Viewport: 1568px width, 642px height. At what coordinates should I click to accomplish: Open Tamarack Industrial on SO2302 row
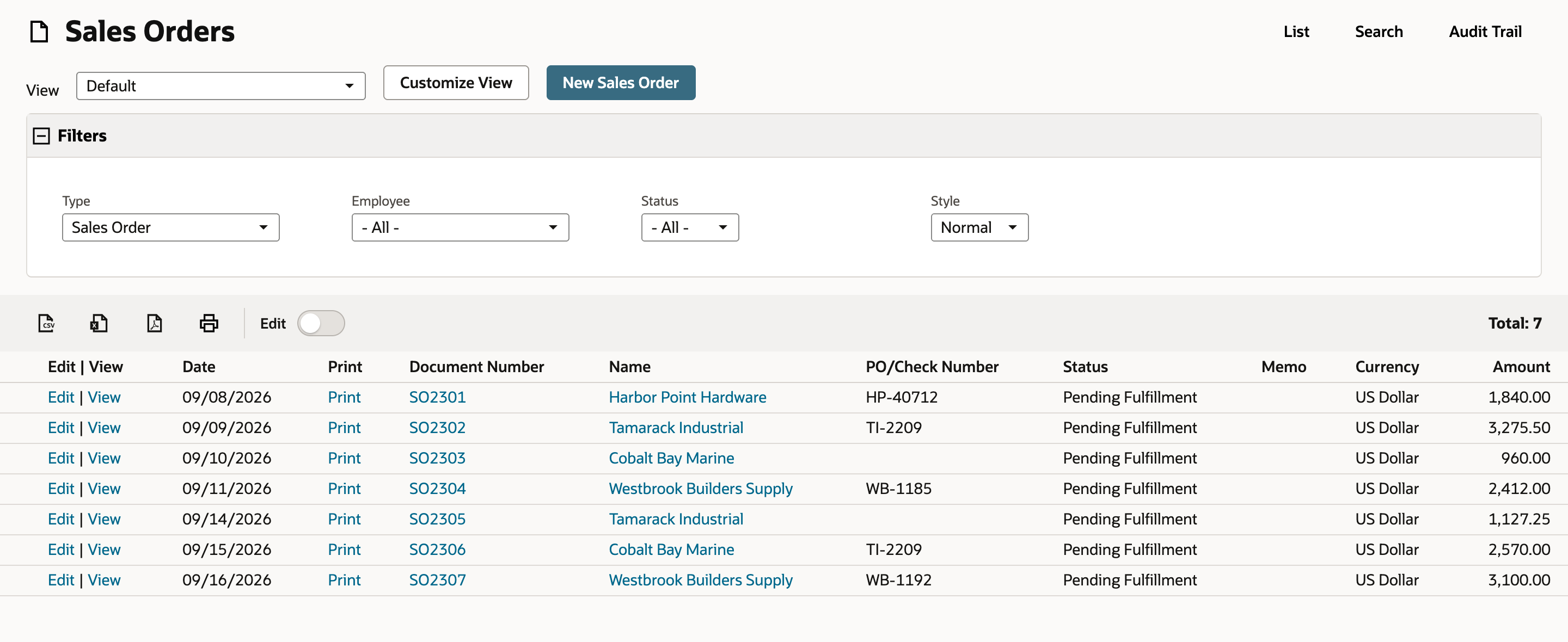coord(676,428)
